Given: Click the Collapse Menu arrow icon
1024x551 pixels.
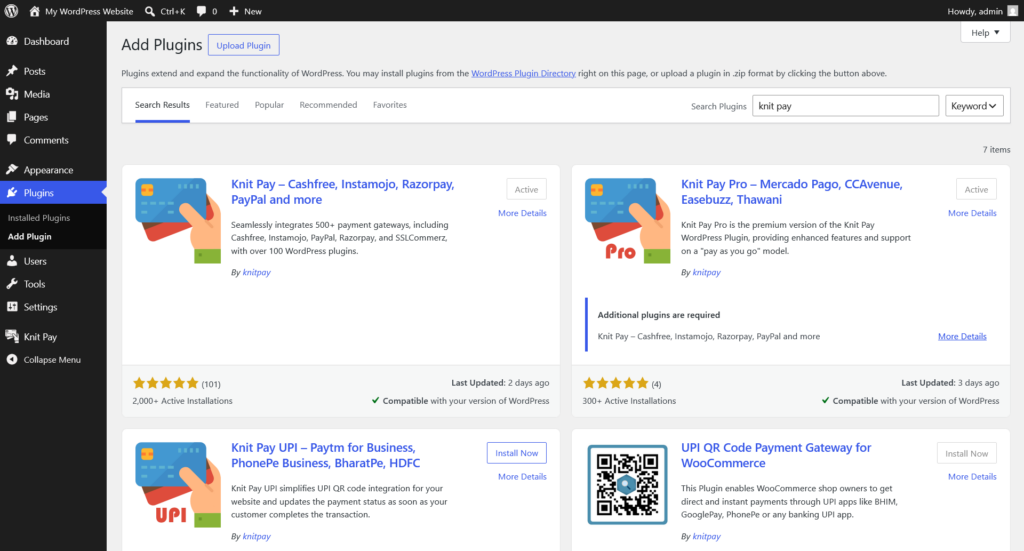Looking at the screenshot, I should pos(12,360).
